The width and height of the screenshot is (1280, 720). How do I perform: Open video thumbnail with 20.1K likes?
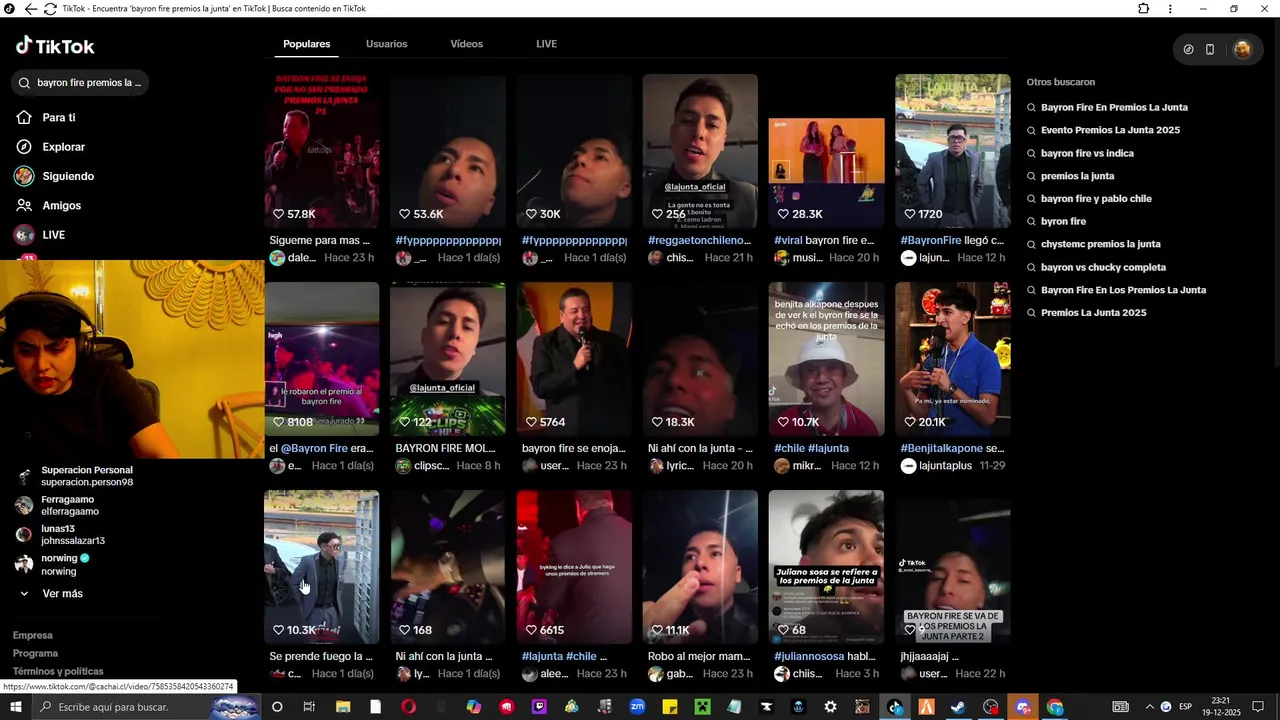tap(952, 359)
